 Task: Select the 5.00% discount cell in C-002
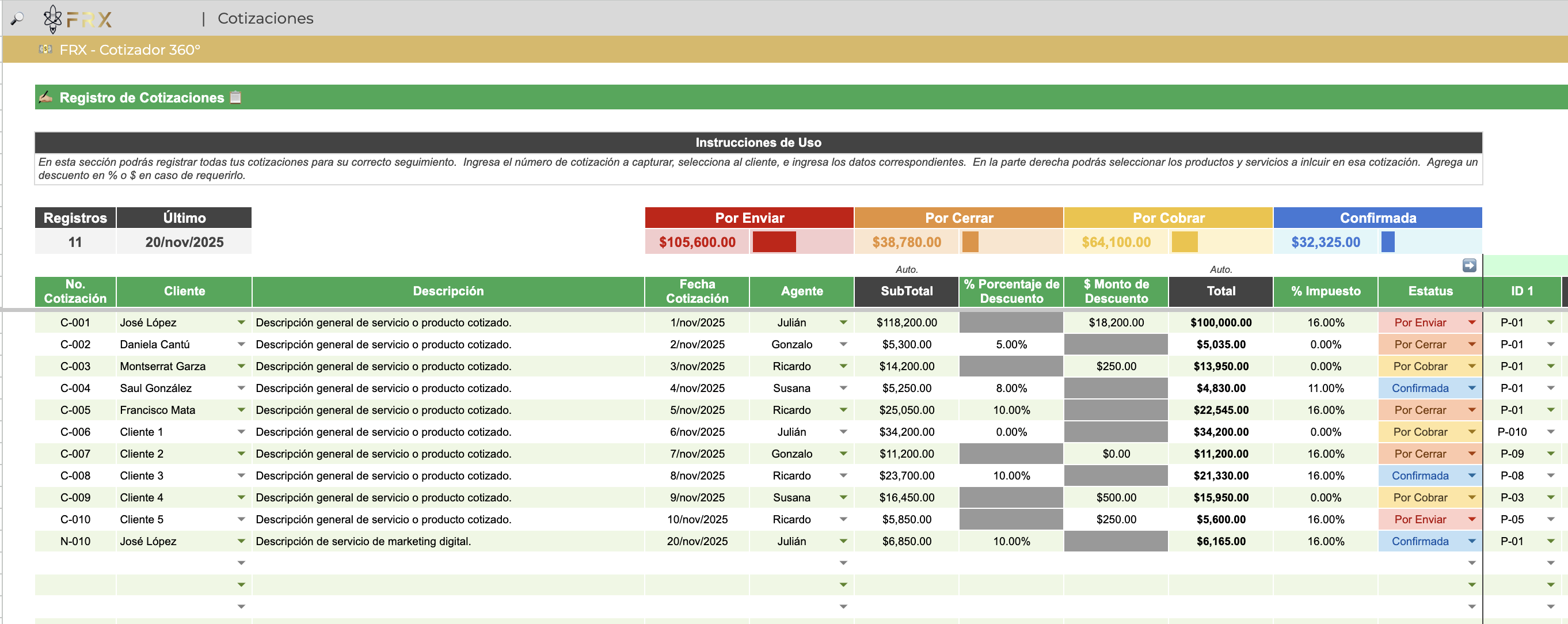click(1010, 345)
